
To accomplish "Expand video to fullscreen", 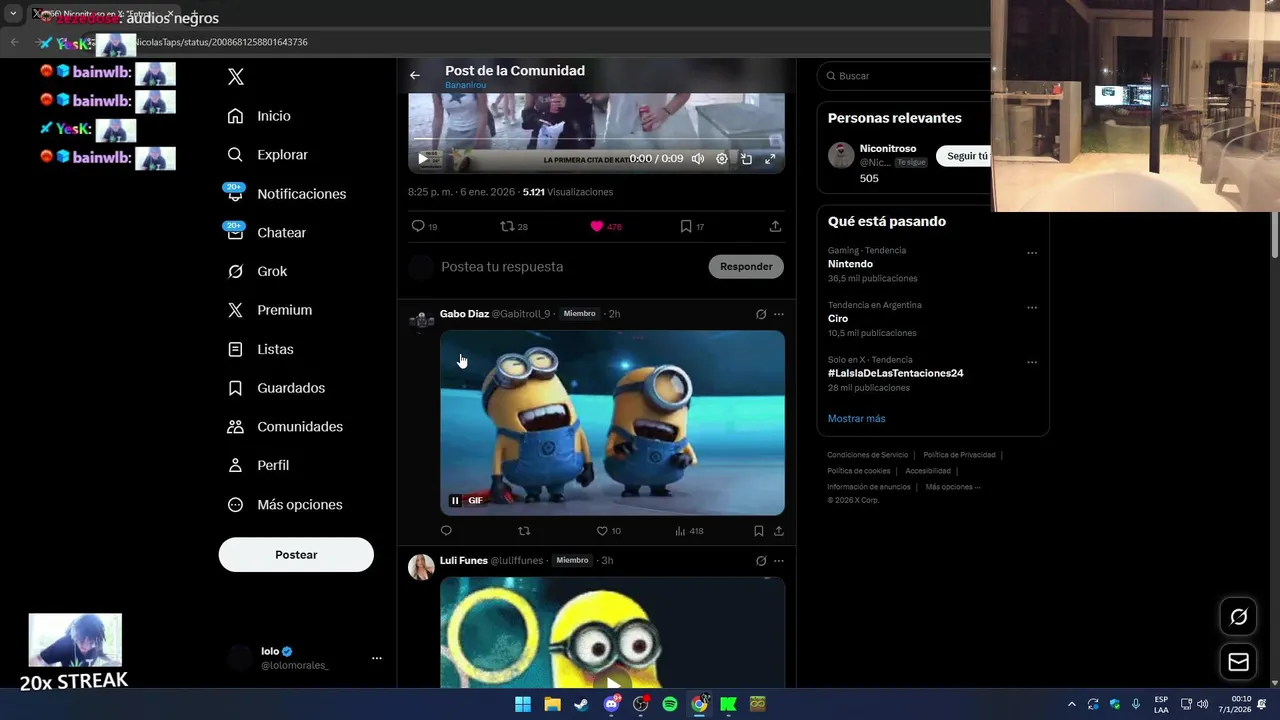I will tap(770, 158).
